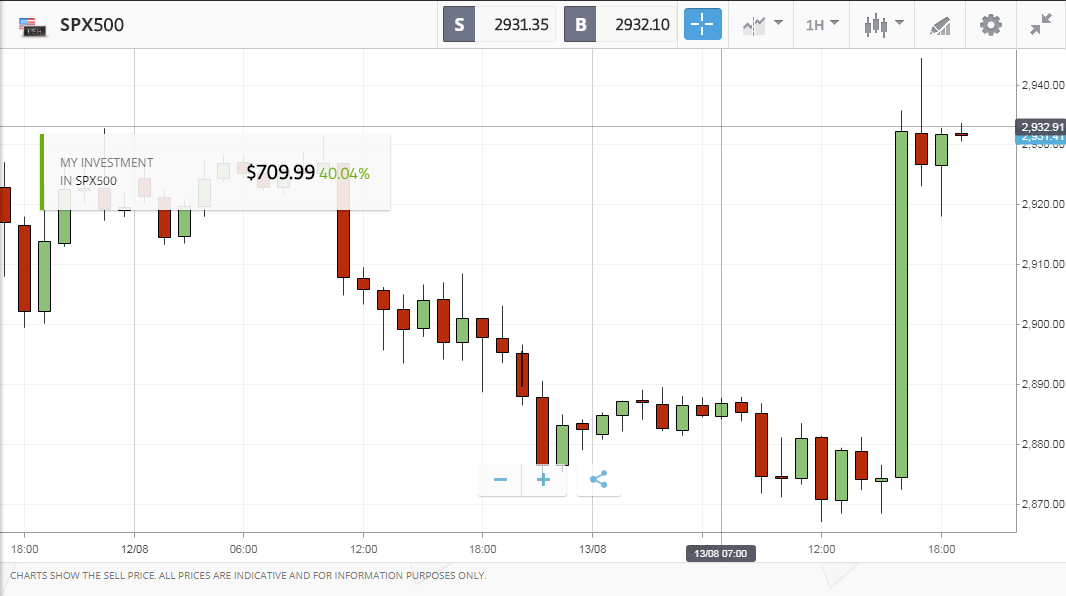Click the 2,920.00 price axis label

[1043, 204]
